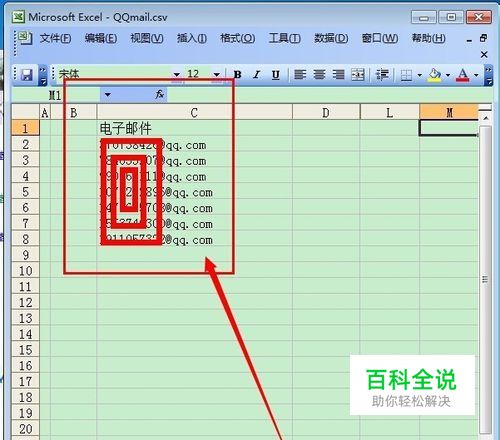Open the font size dropdown
This screenshot has height=440, width=500.
[216, 74]
